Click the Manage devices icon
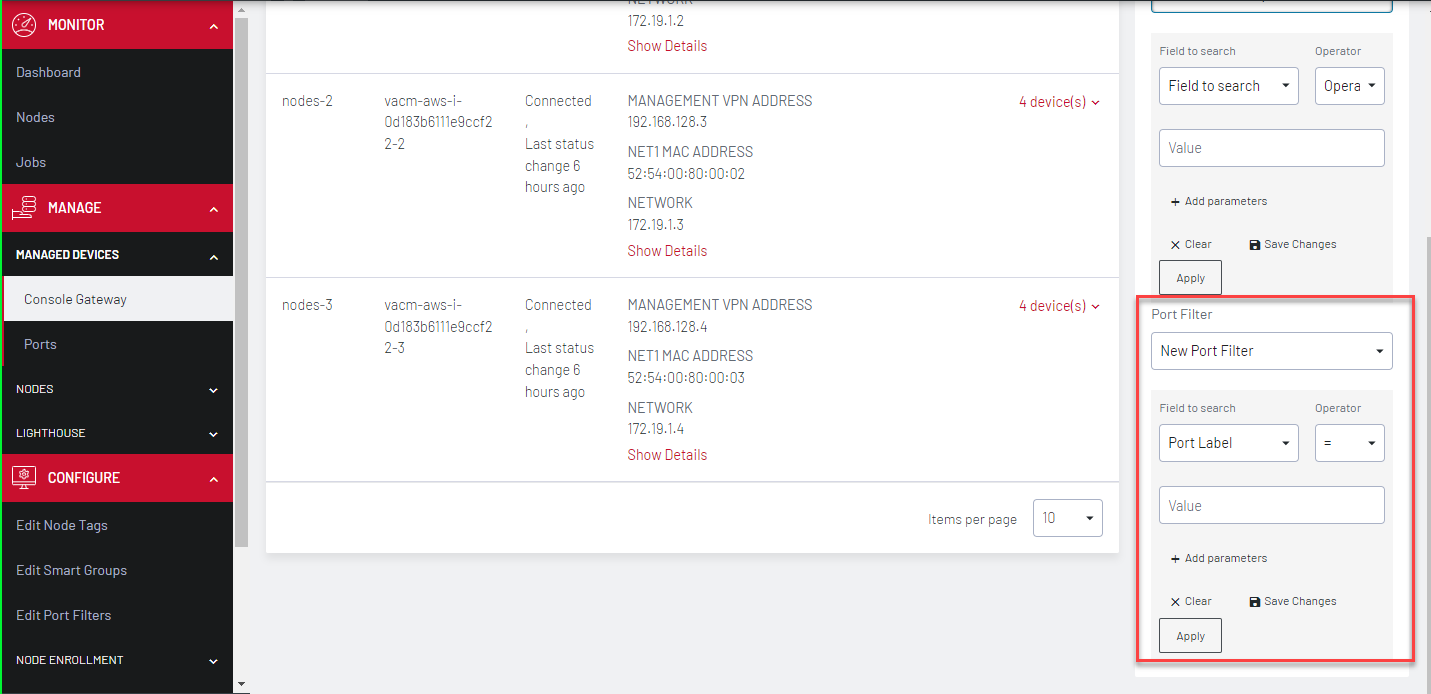 point(24,208)
